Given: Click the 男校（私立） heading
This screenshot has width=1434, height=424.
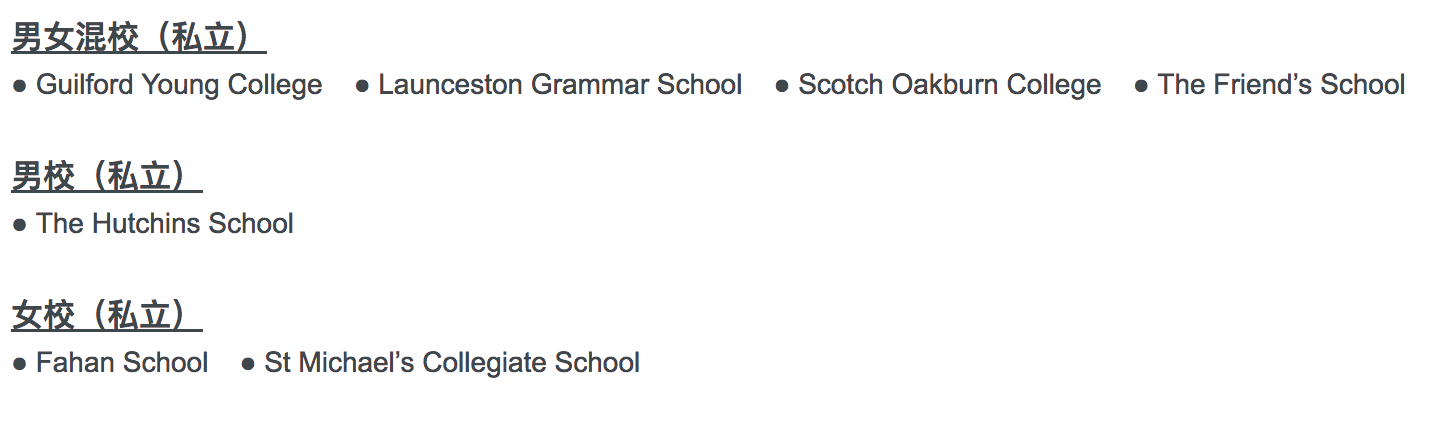Looking at the screenshot, I should pyautogui.click(x=107, y=178).
